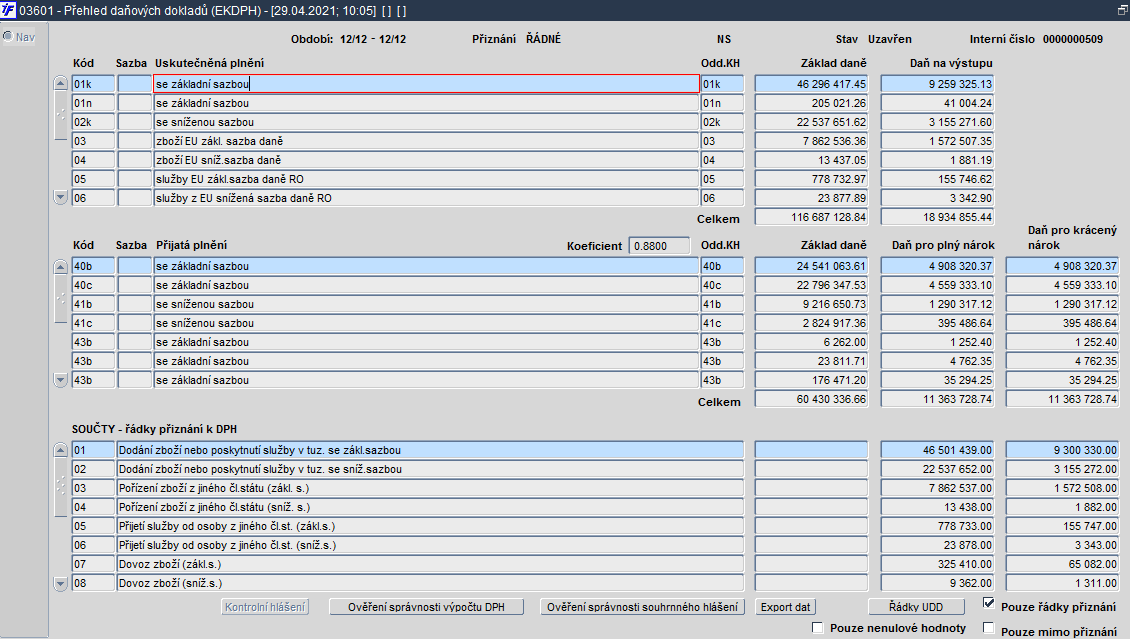Click row 'Přijetí služby od osoby z jiného čl.st. (zákl.s.)'
This screenshot has height=639, width=1130.
click(x=430, y=527)
